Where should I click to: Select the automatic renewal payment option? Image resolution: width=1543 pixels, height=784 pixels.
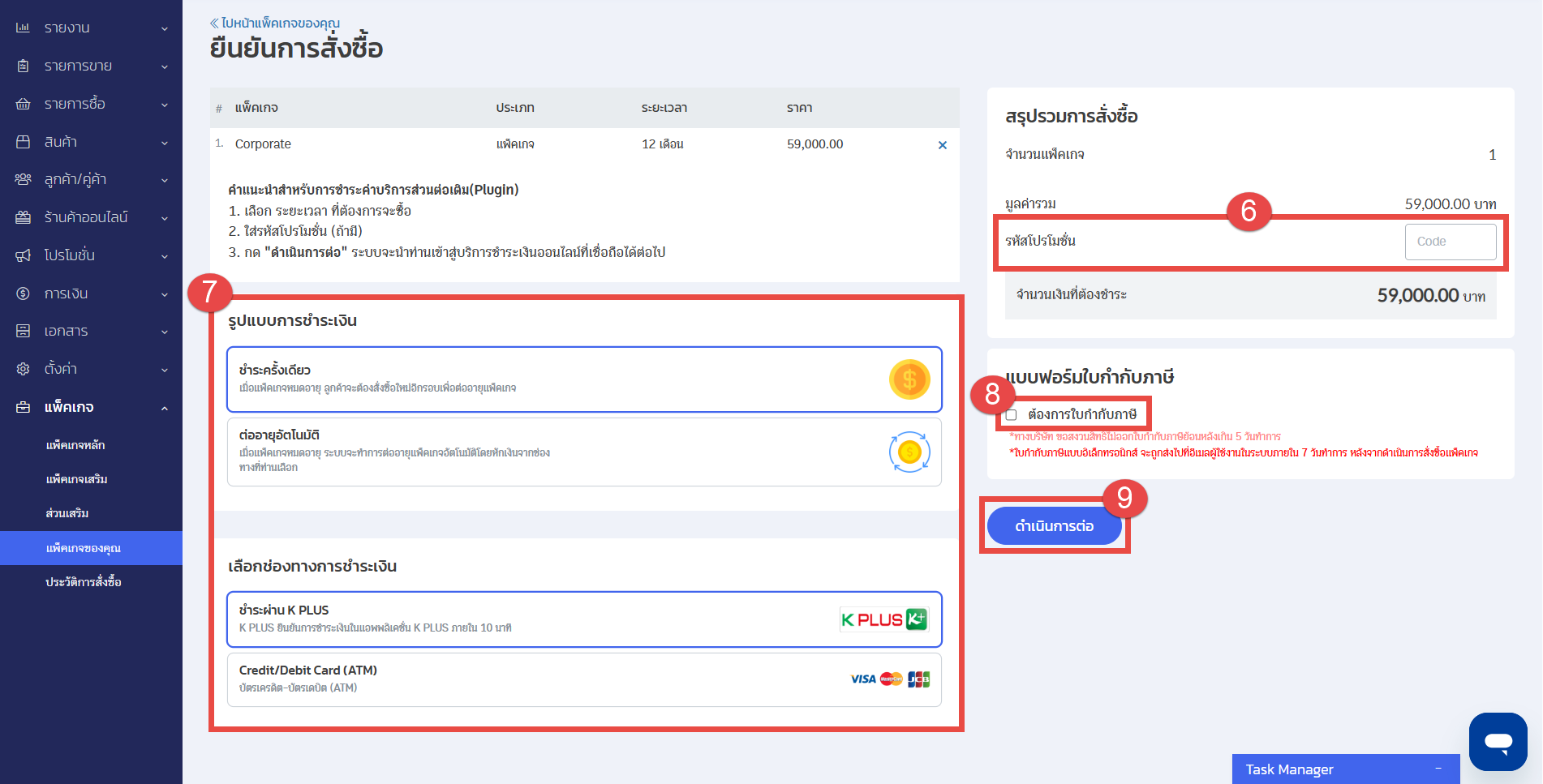click(584, 452)
